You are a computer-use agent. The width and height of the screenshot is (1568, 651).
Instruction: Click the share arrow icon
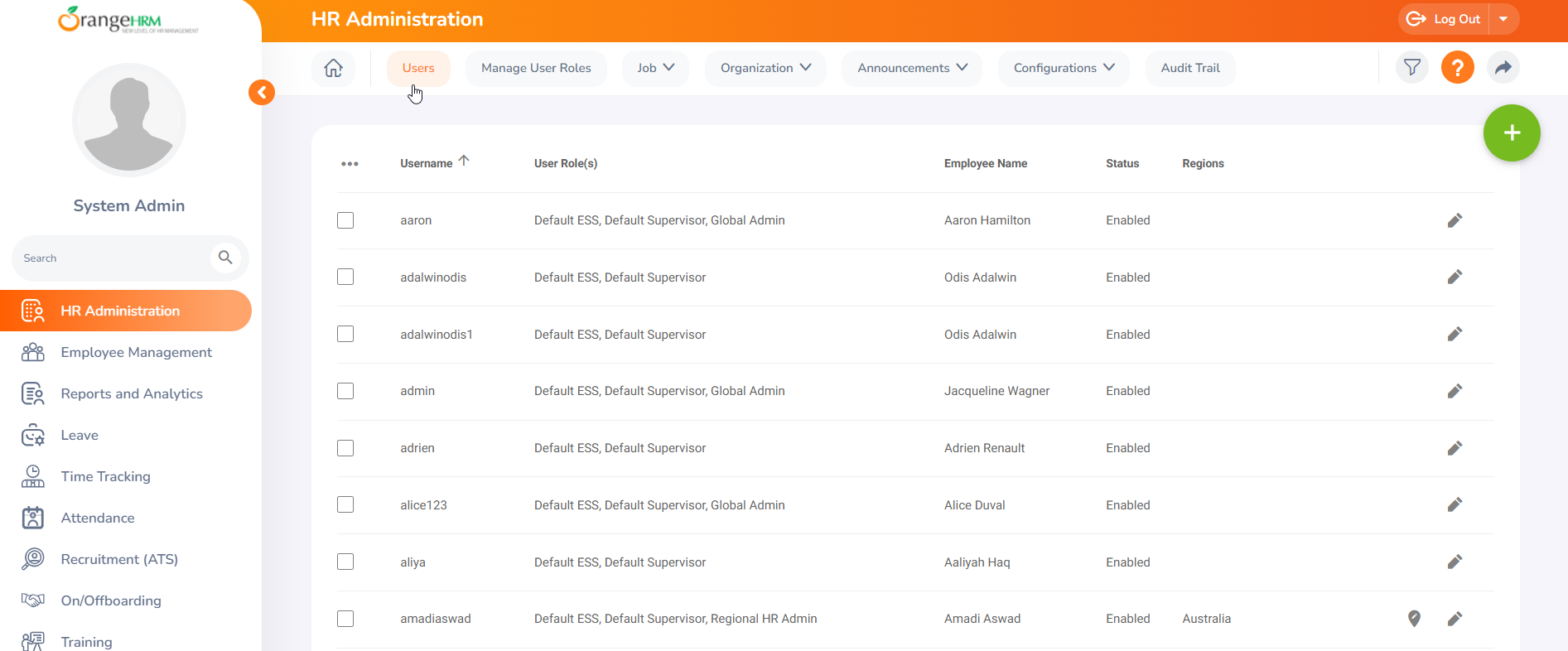tap(1503, 67)
